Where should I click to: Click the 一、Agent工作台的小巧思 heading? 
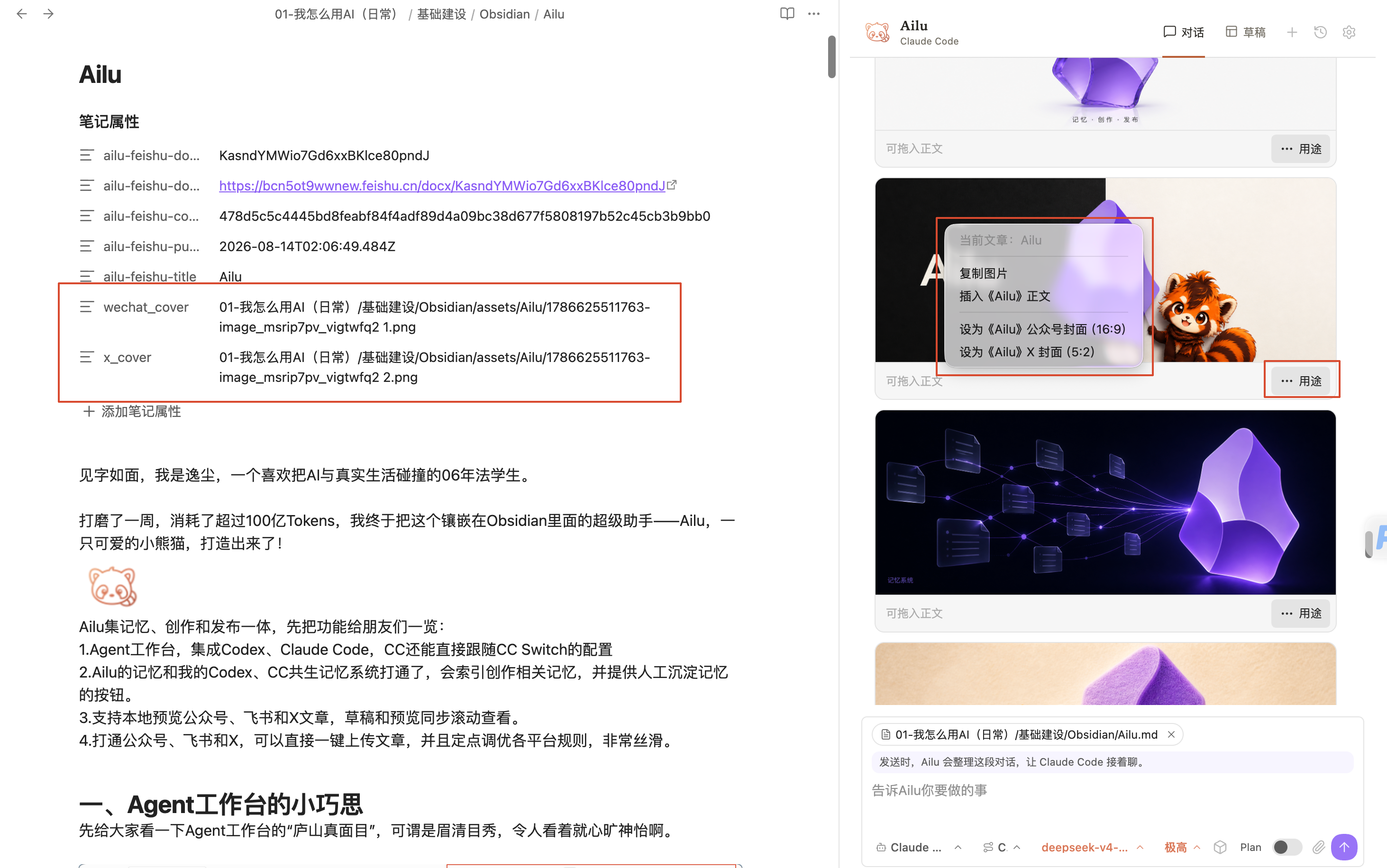tap(221, 805)
